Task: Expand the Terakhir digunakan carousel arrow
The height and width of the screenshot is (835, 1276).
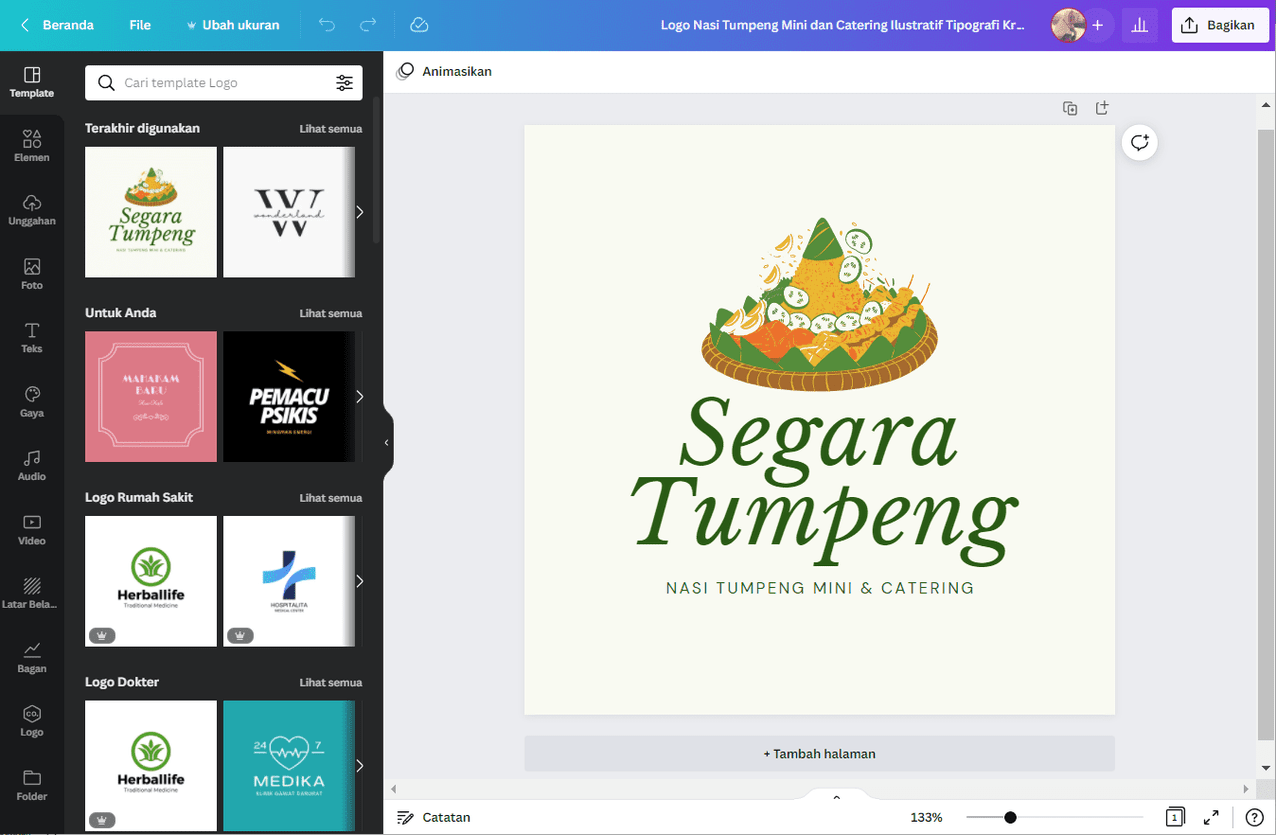Action: point(359,212)
